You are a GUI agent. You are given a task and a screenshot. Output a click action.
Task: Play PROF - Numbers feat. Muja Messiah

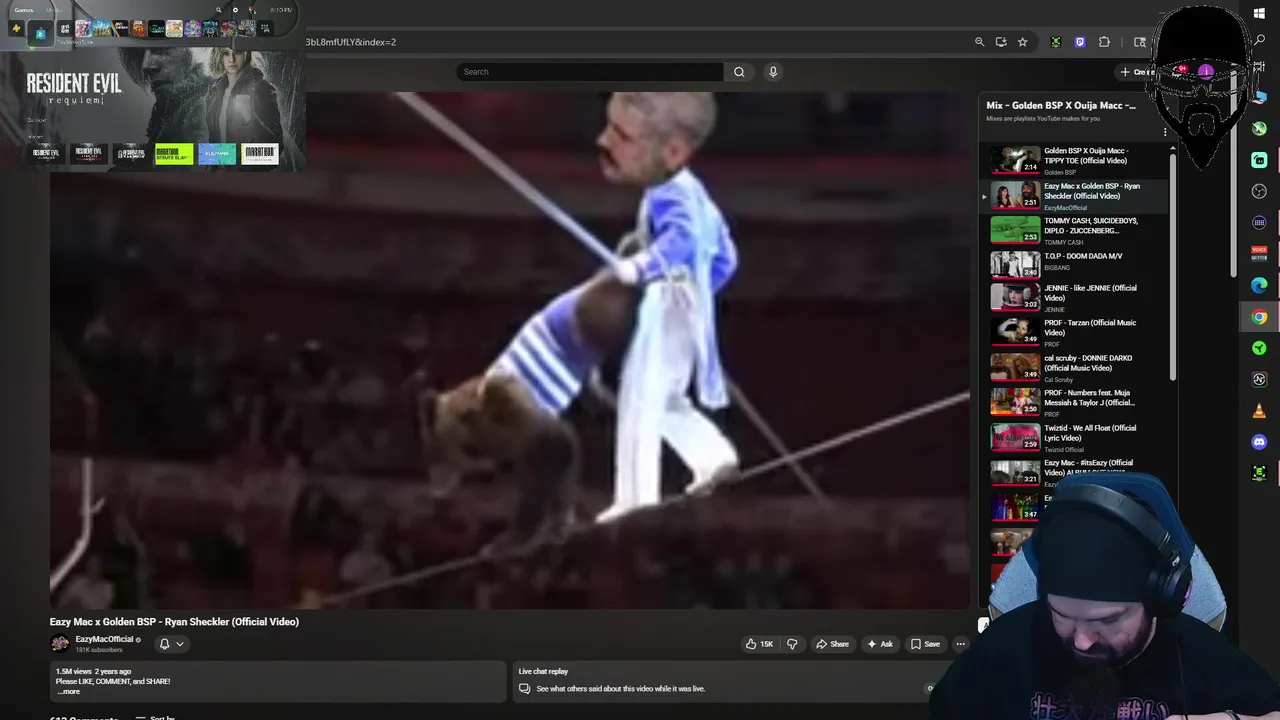[1079, 402]
